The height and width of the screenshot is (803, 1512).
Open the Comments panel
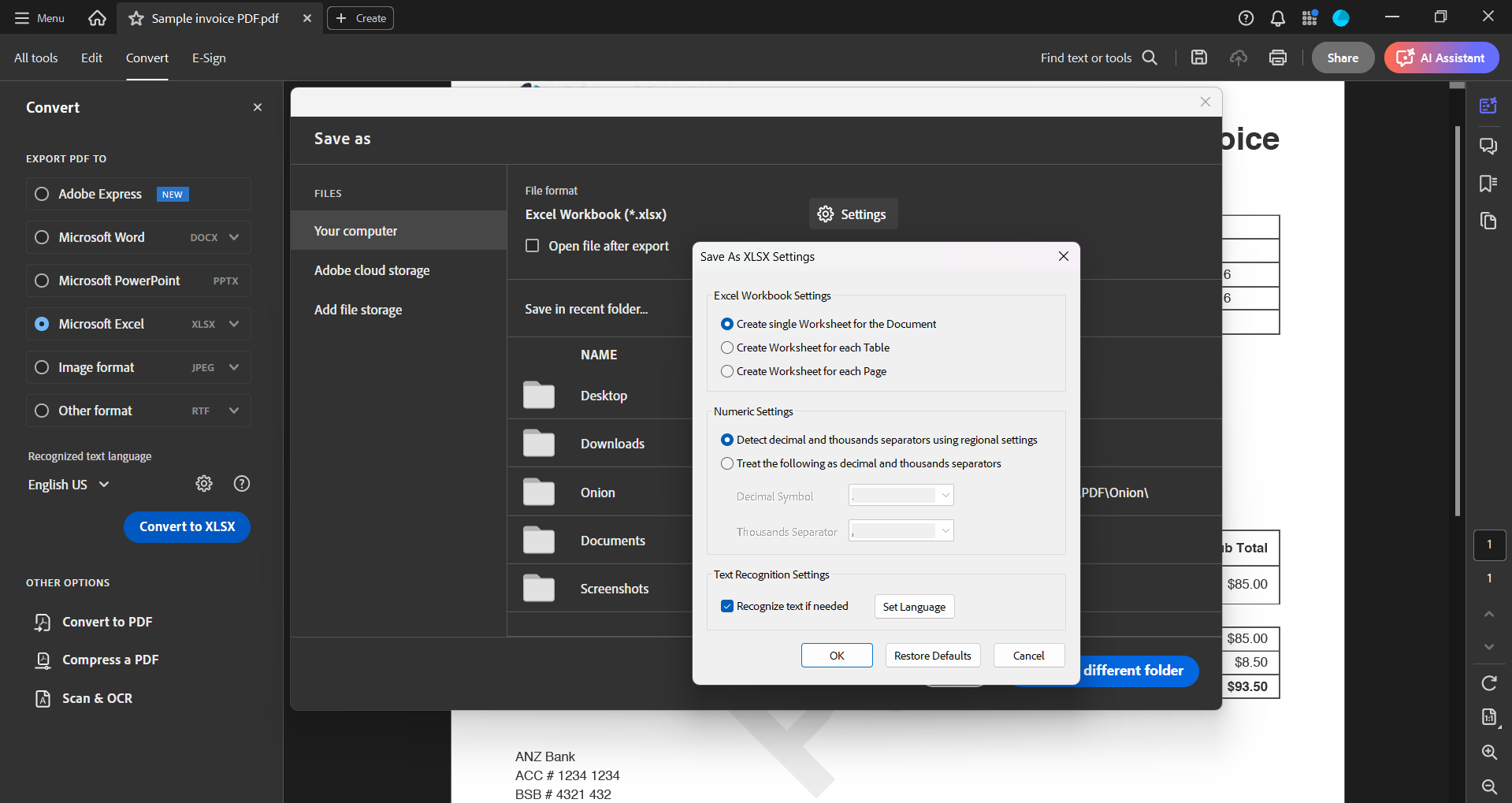pyautogui.click(x=1488, y=146)
